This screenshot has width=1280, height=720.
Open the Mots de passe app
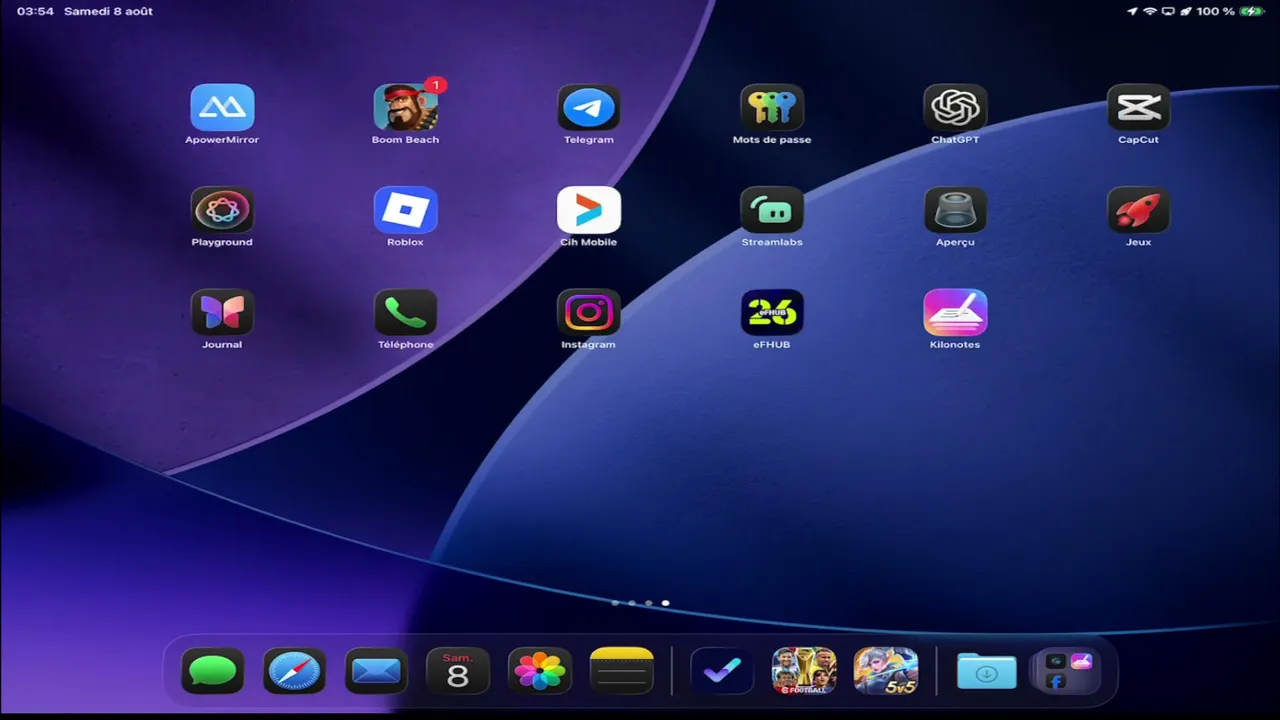click(x=772, y=108)
